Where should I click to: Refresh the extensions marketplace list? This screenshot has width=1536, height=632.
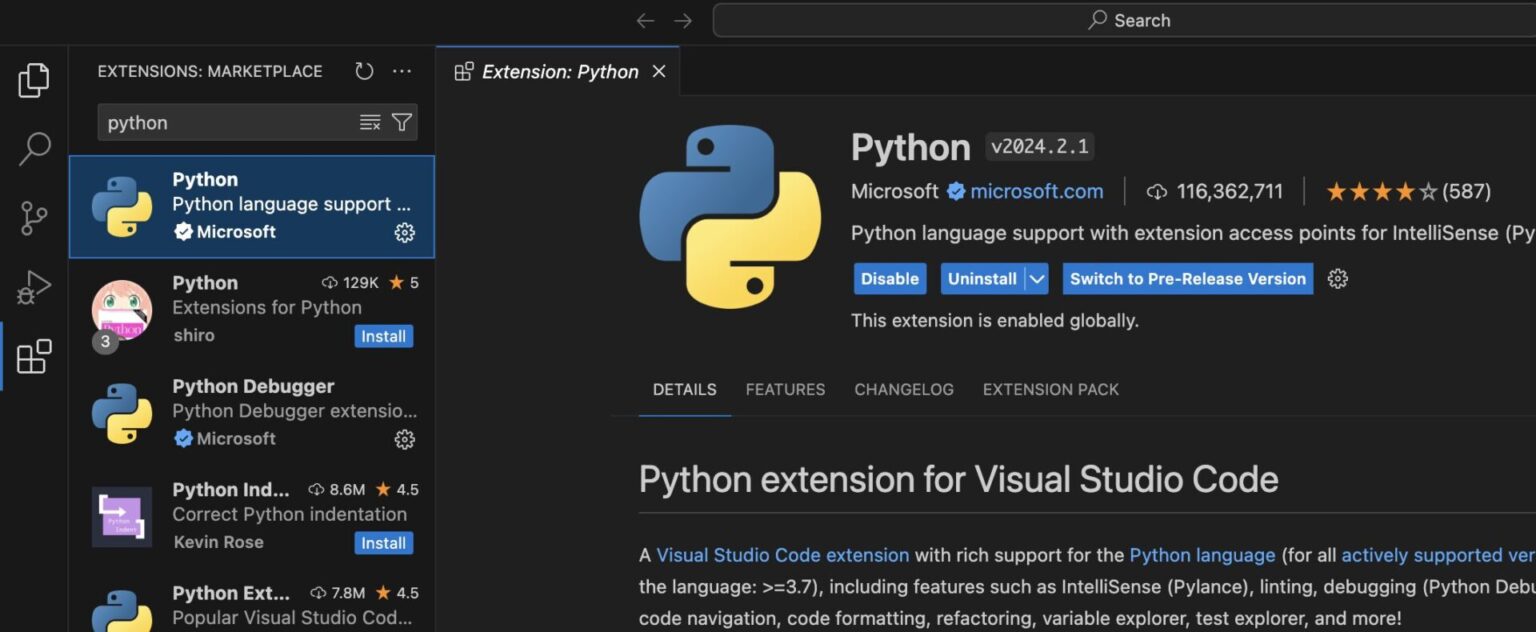[363, 70]
